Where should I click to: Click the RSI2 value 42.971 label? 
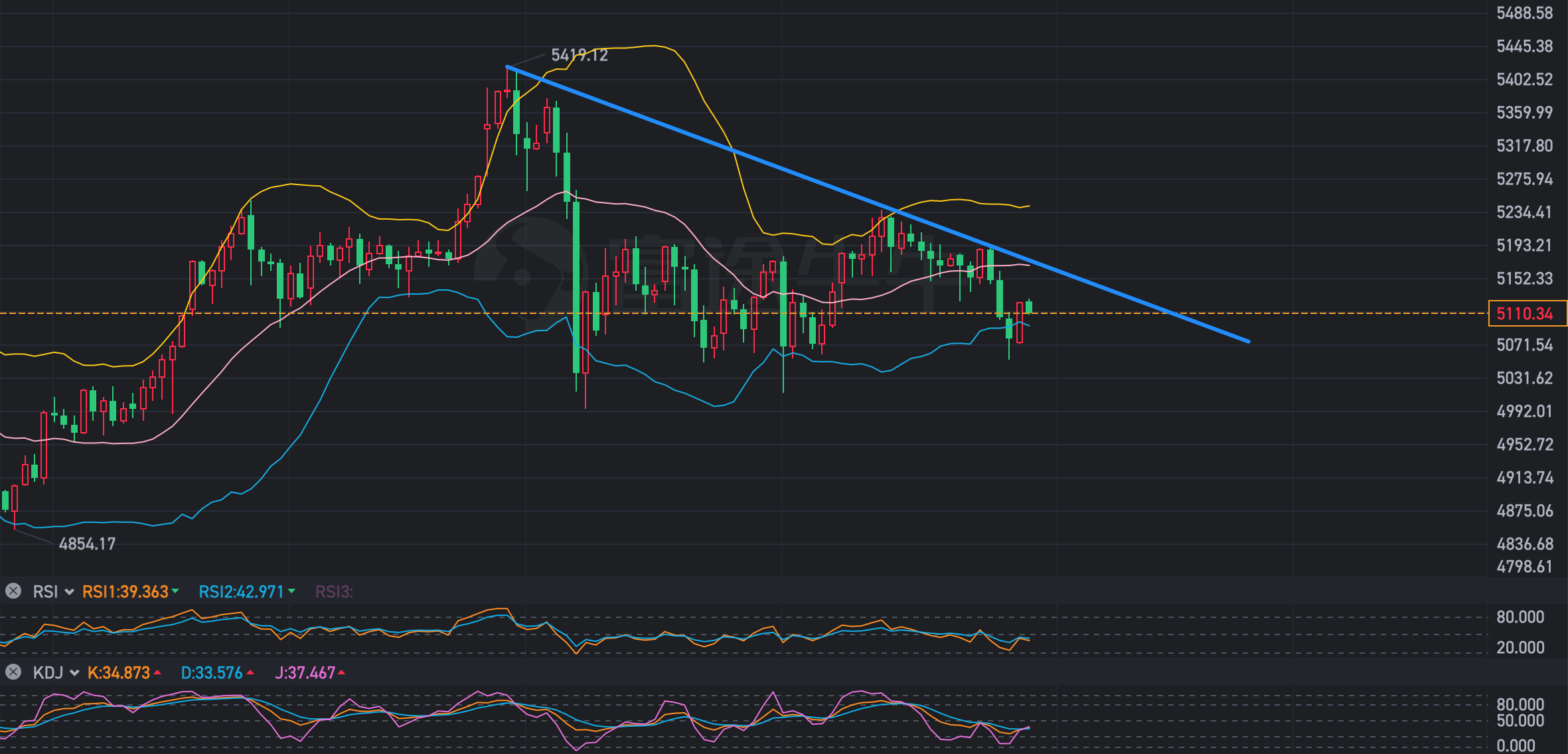[241, 591]
